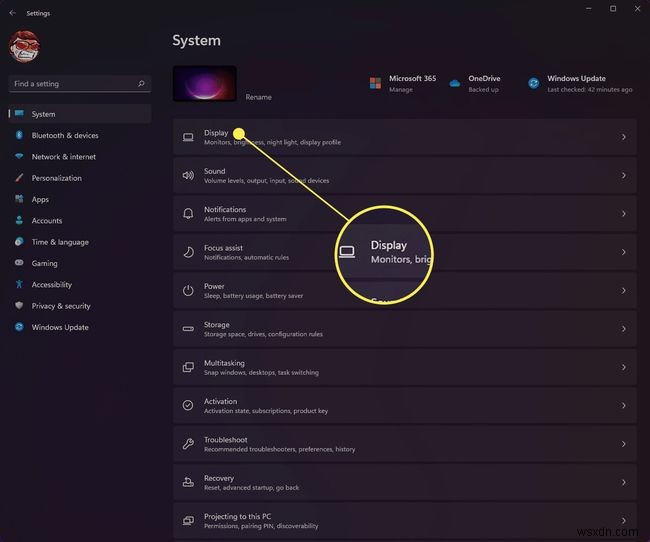Click the search magnifier icon
This screenshot has width=650, height=542.
(x=141, y=83)
